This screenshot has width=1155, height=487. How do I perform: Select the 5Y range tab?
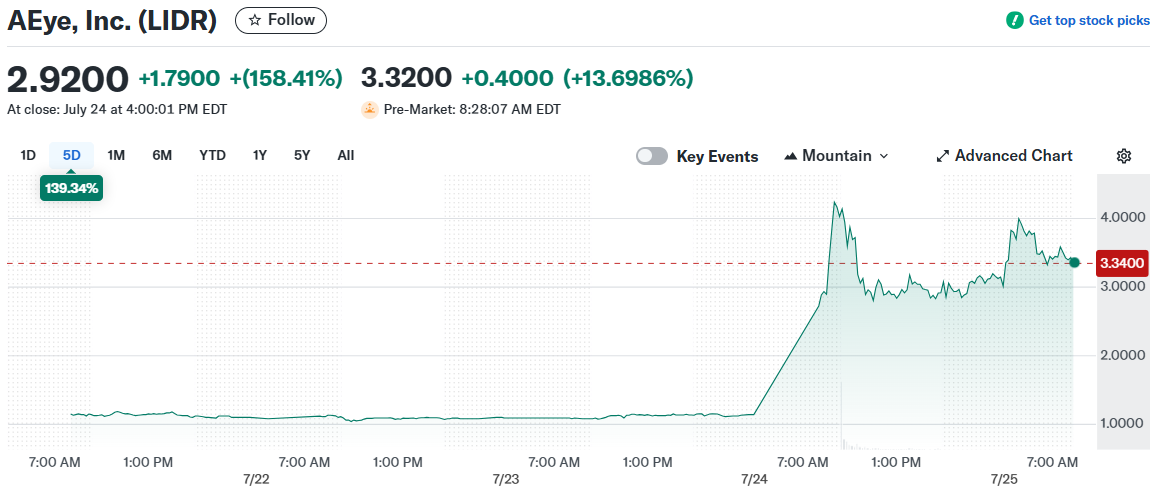[302, 155]
